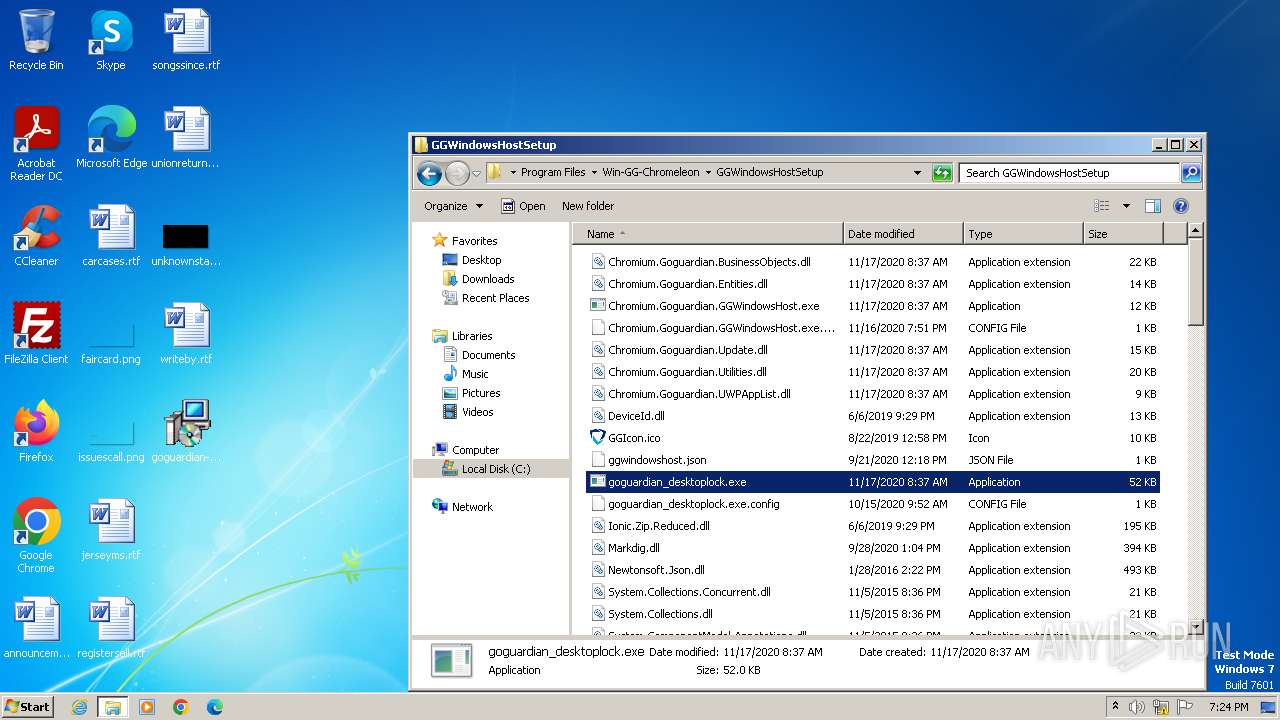Sort files by Type column
This screenshot has width=1280, height=720.
coord(1023,234)
